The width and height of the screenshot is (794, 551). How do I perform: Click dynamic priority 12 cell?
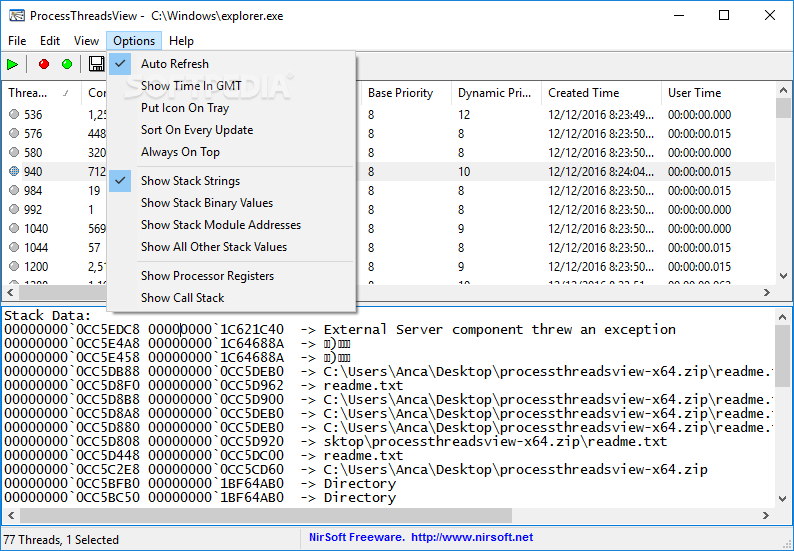pos(464,115)
